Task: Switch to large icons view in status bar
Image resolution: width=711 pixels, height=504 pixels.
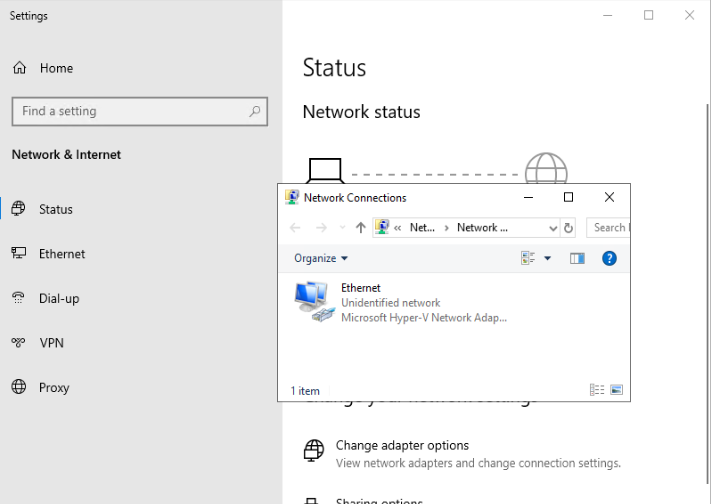Action: click(x=616, y=390)
